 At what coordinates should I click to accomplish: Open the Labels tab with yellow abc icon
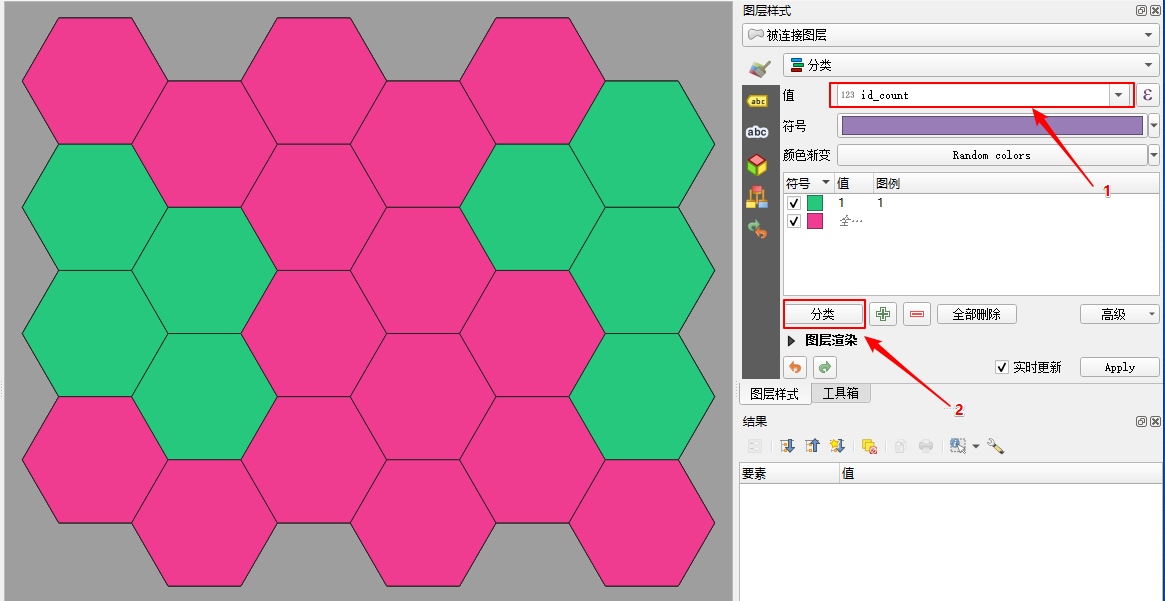click(758, 101)
